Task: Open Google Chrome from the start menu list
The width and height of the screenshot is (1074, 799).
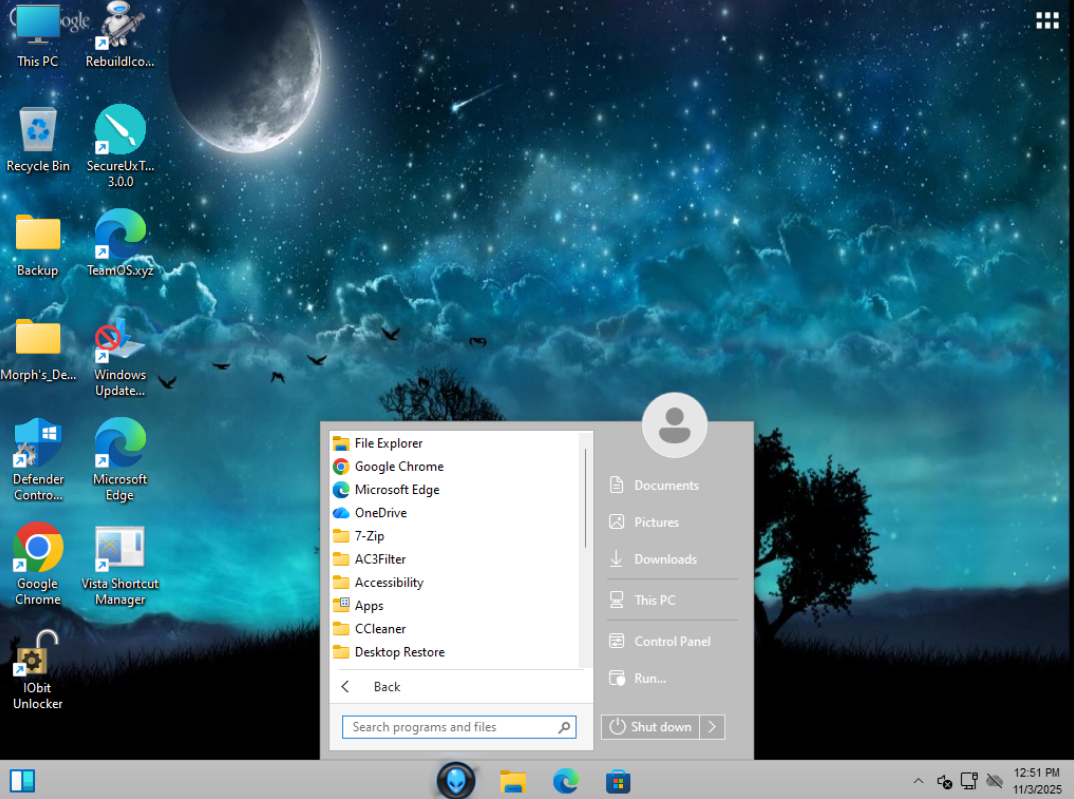Action: 398,466
